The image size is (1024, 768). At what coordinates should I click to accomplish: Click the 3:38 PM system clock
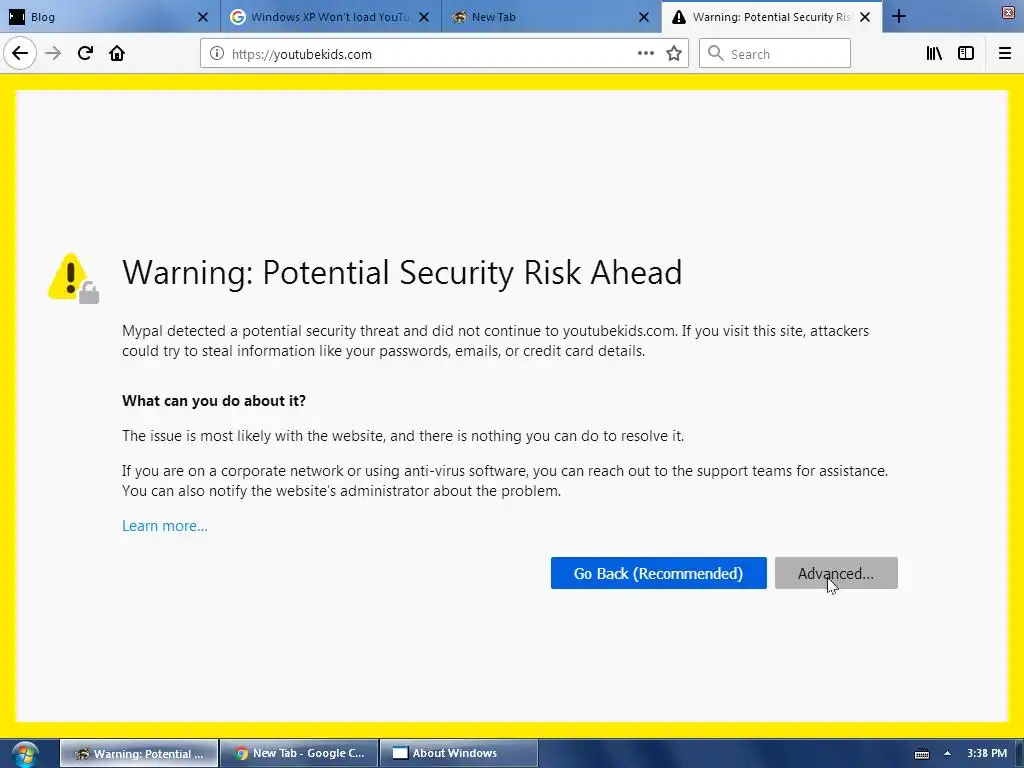tap(987, 753)
